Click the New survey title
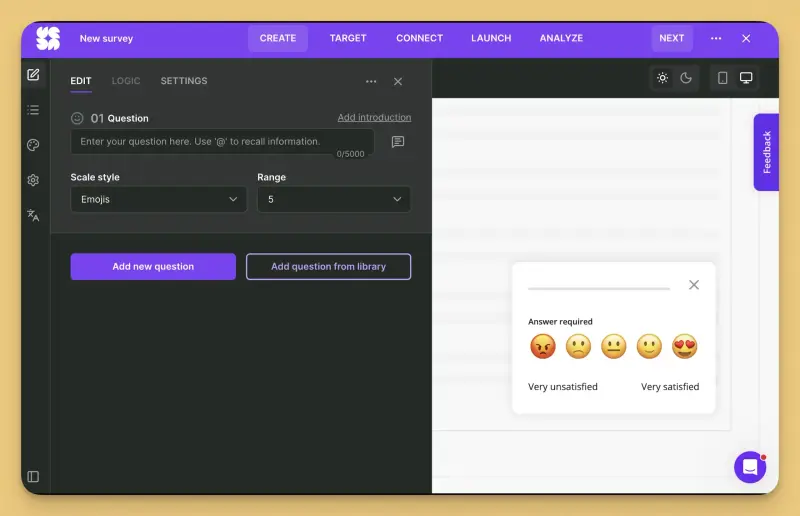Screen dimensions: 800x516 click(106, 39)
